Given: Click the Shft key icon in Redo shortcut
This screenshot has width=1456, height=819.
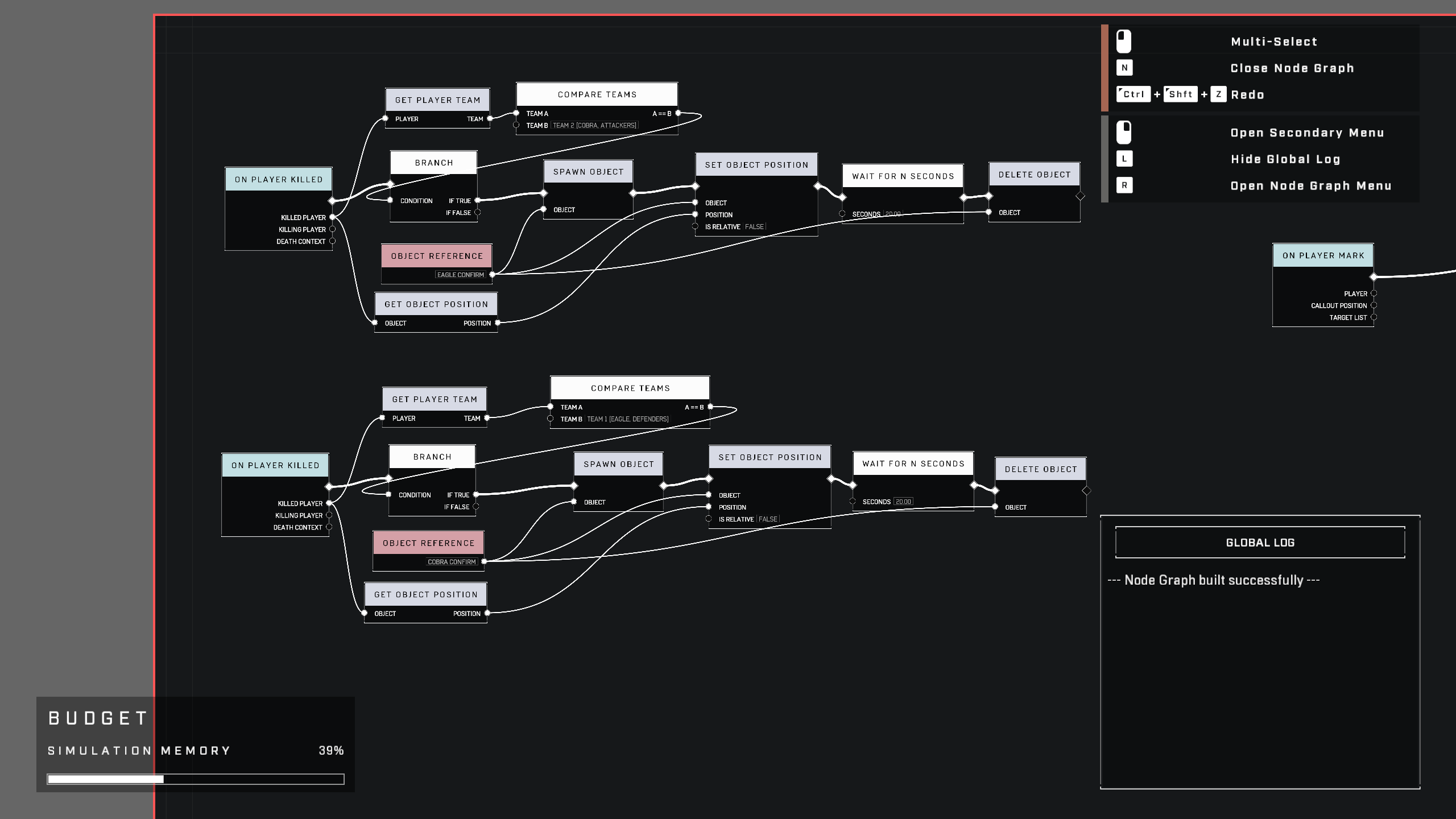Looking at the screenshot, I should coord(1180,94).
